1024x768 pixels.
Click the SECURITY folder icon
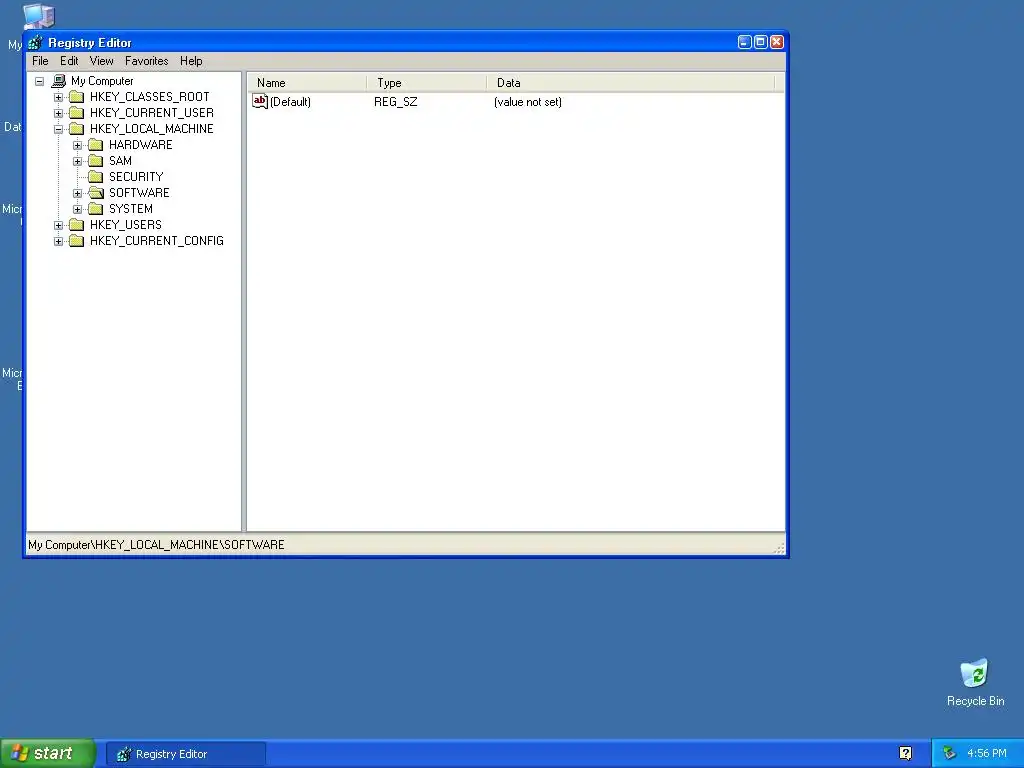point(96,177)
